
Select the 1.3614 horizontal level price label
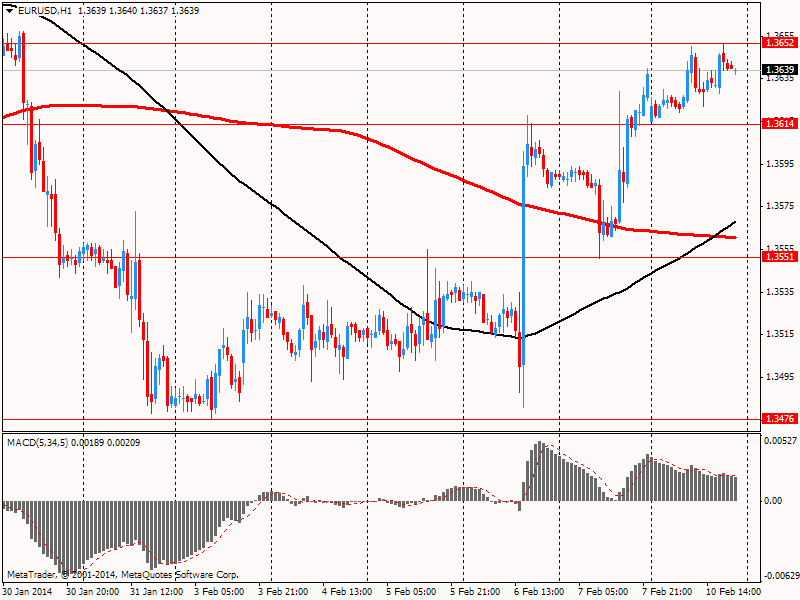point(779,123)
